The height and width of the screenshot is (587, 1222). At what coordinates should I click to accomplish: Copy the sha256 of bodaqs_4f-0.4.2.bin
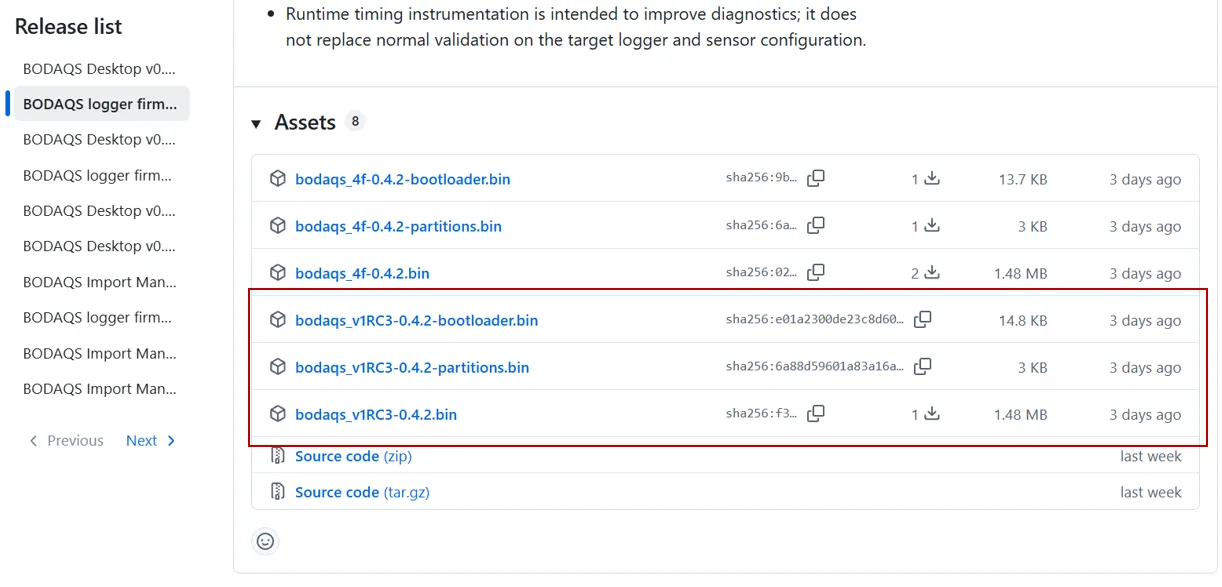point(816,273)
